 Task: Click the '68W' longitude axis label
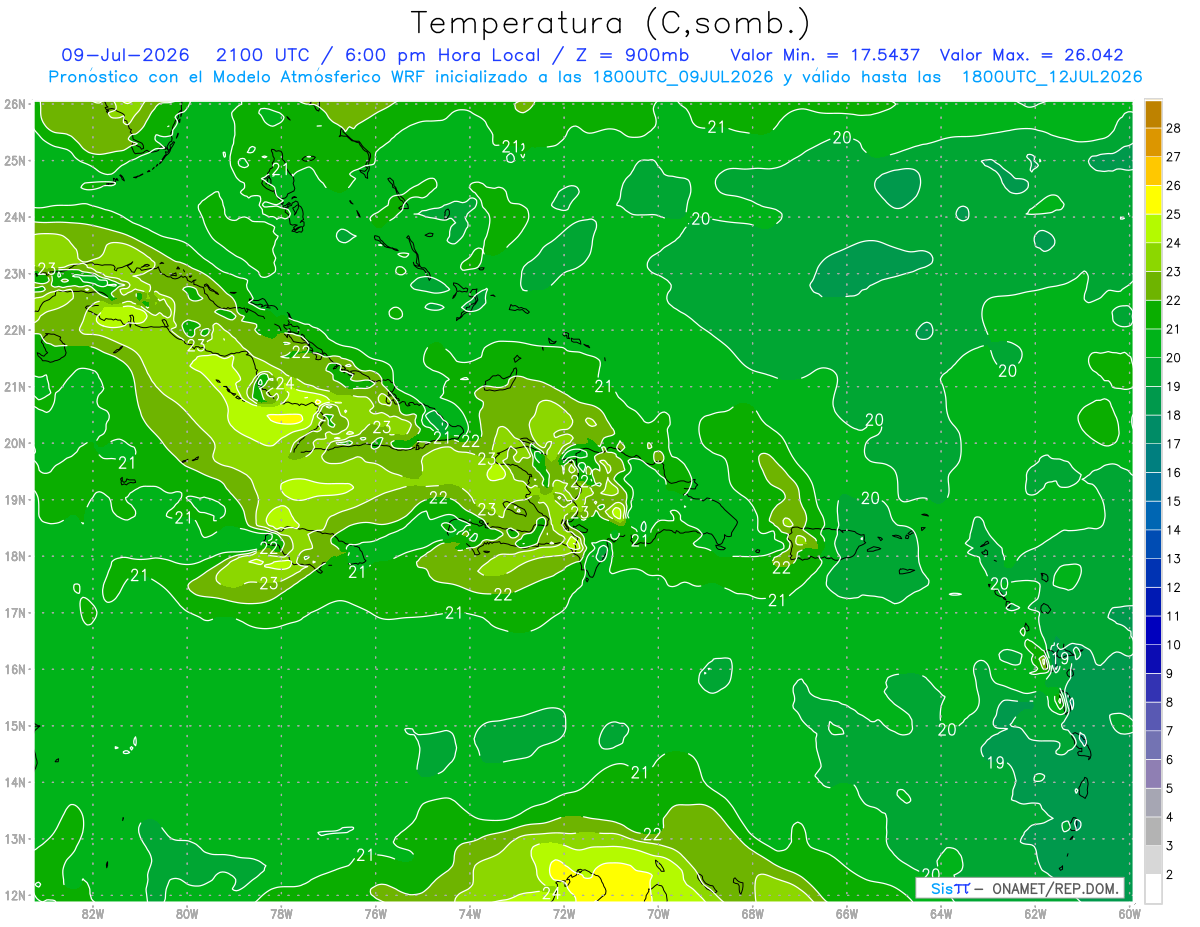752,913
